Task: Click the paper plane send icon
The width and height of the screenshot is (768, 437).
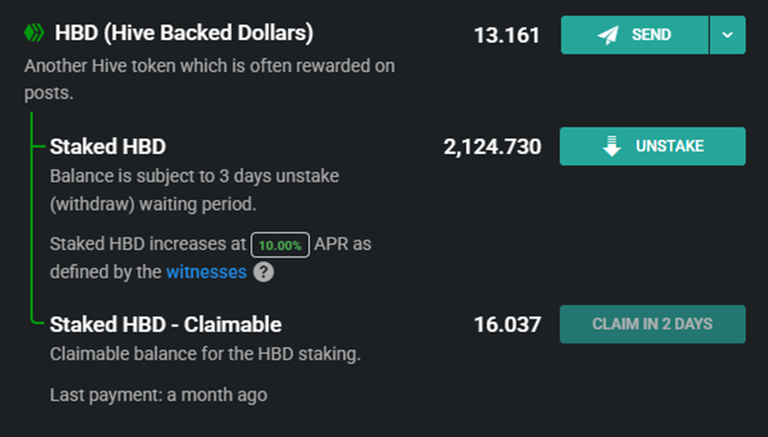Action: [x=608, y=35]
